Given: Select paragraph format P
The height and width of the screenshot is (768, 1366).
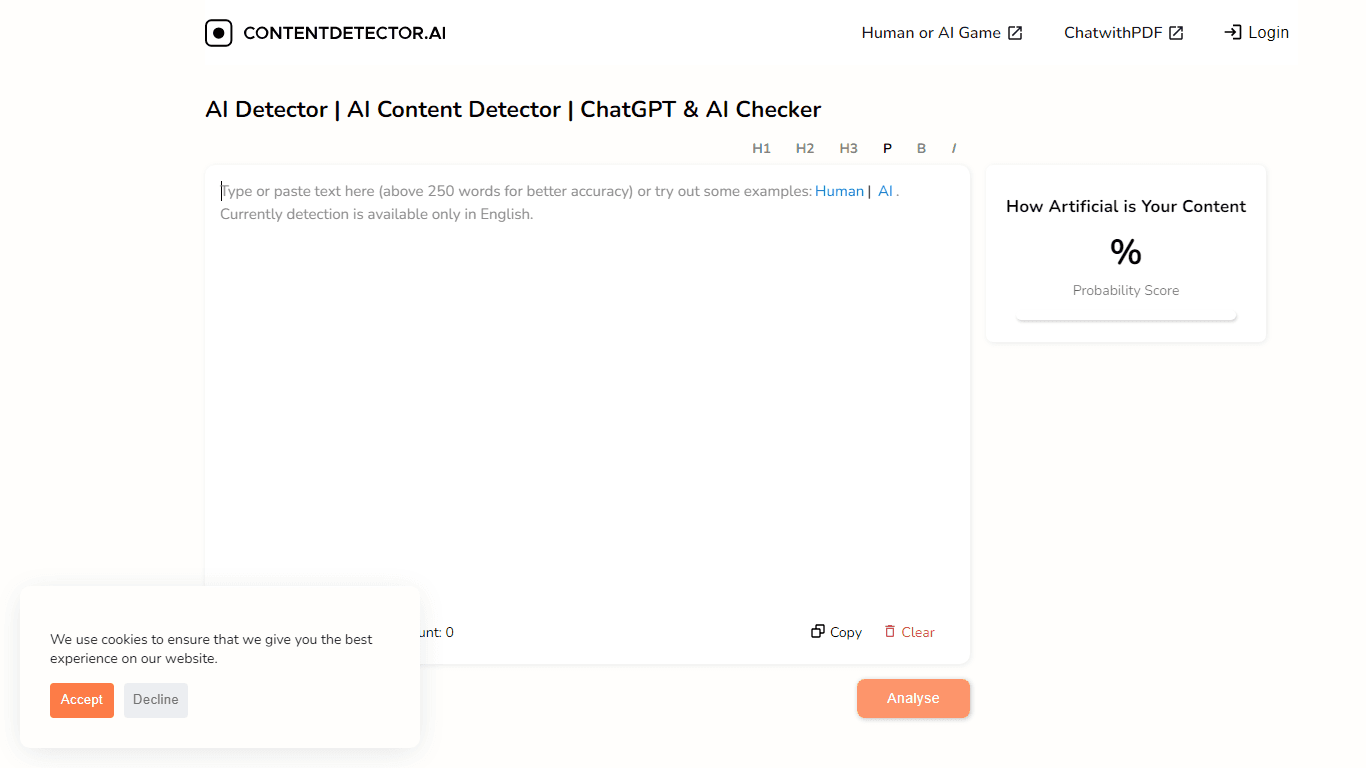Looking at the screenshot, I should coord(887,148).
